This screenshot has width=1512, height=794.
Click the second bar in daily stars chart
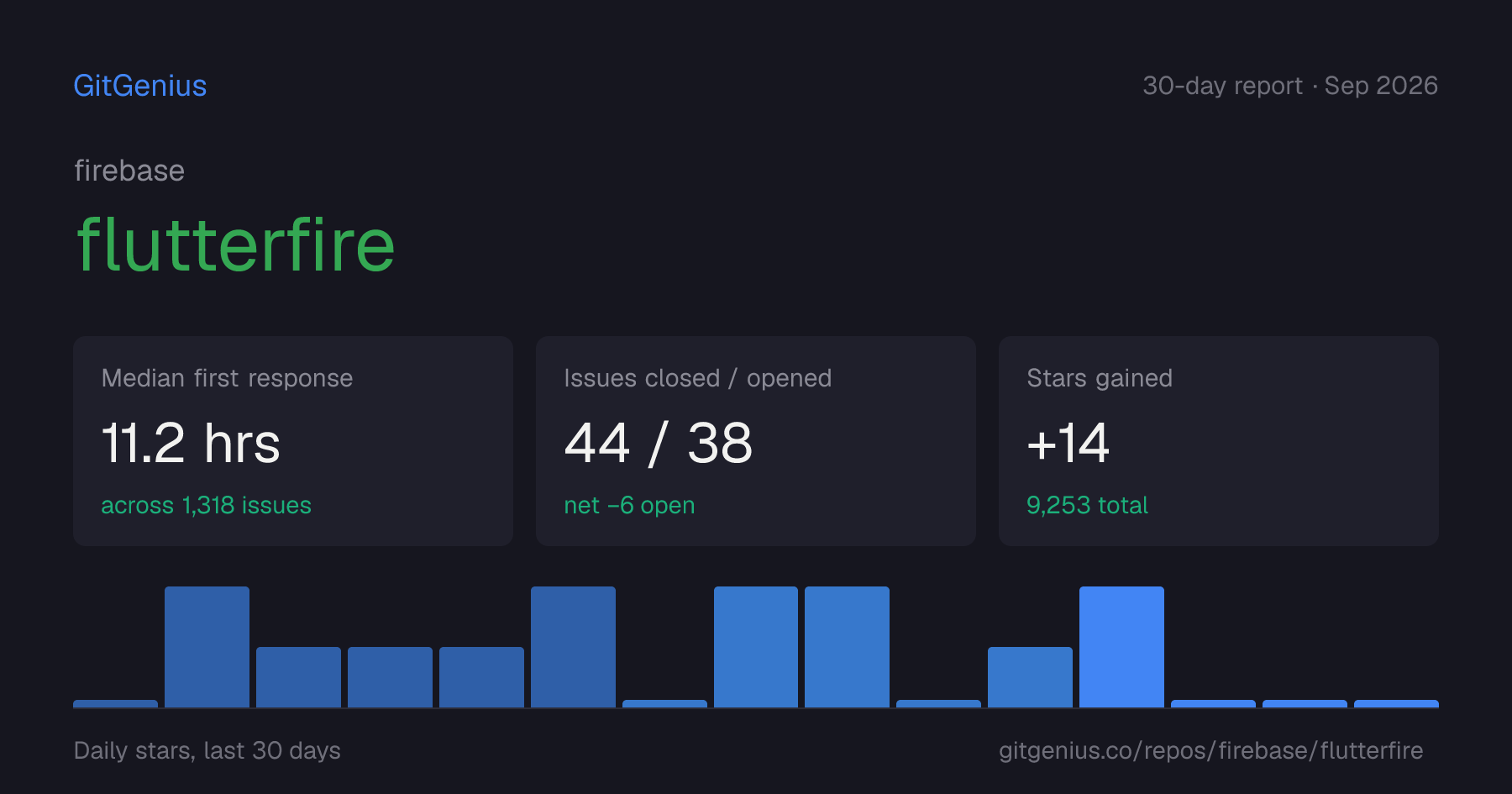pyautogui.click(x=207, y=647)
